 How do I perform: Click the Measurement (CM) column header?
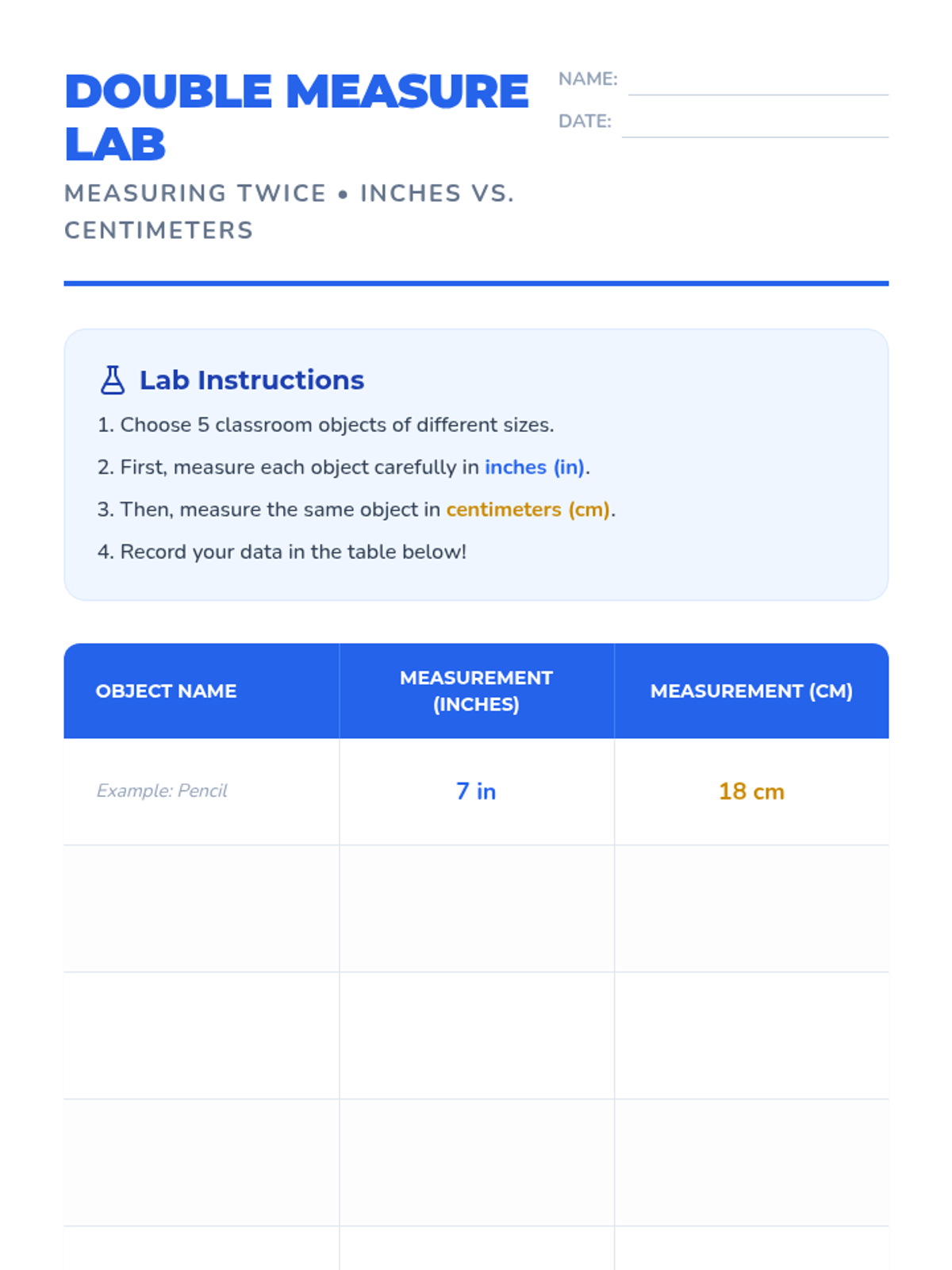point(751,691)
